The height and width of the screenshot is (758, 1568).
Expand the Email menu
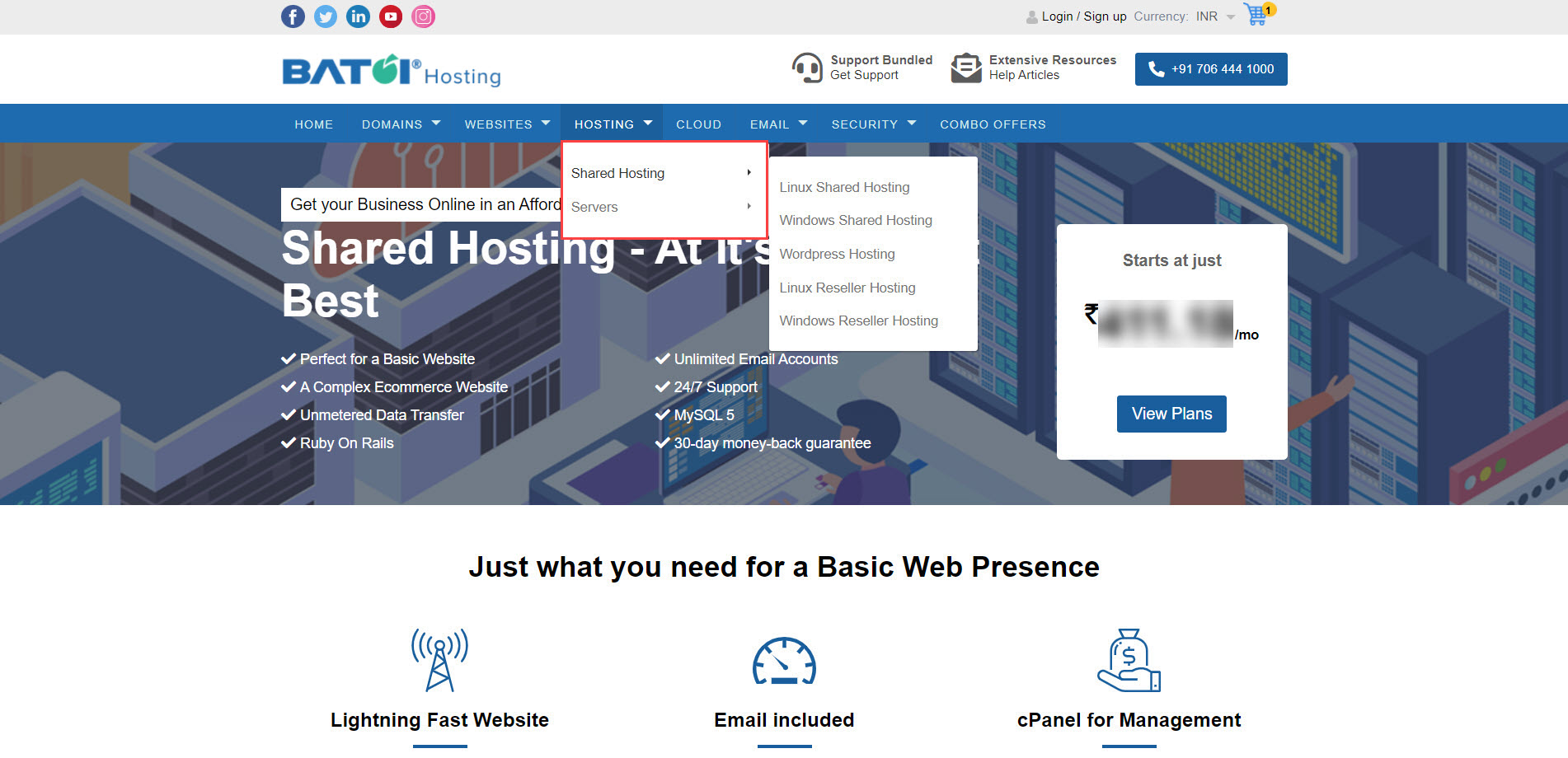click(x=778, y=124)
